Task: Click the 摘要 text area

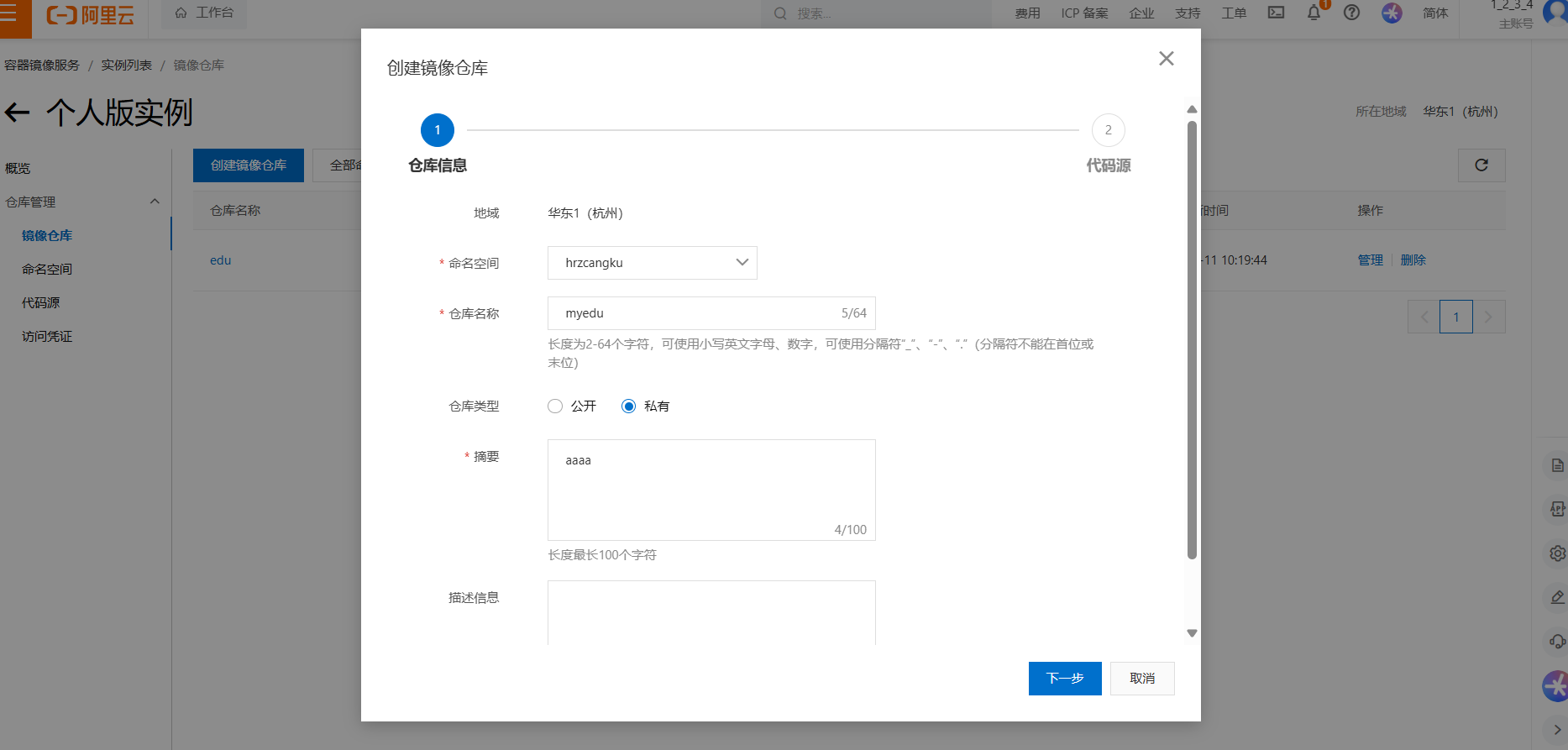Action: point(711,490)
